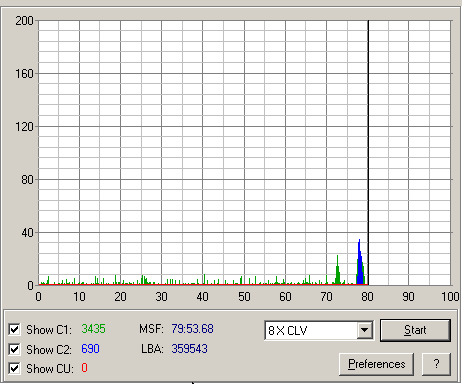
Task: Click the black vertical position marker at 80
Action: (368, 153)
